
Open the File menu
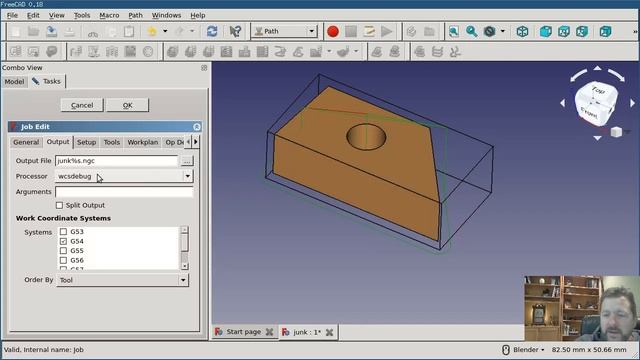(12, 15)
